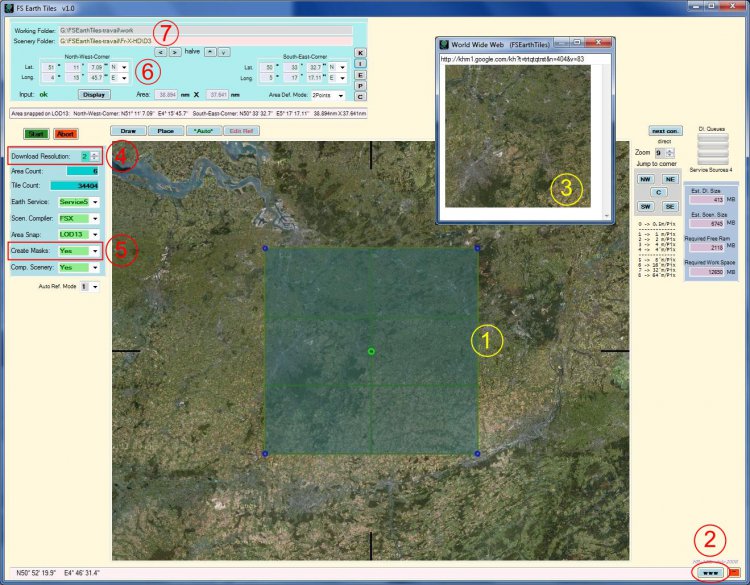Jump to the NW corner
Viewport: 750px width, 585px height.
click(x=645, y=179)
